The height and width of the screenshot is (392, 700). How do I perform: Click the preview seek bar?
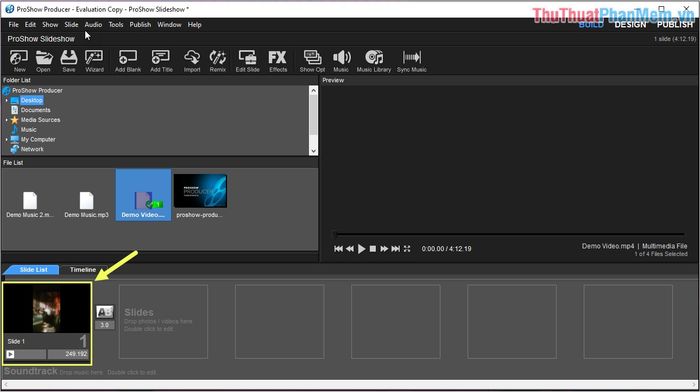coord(510,234)
